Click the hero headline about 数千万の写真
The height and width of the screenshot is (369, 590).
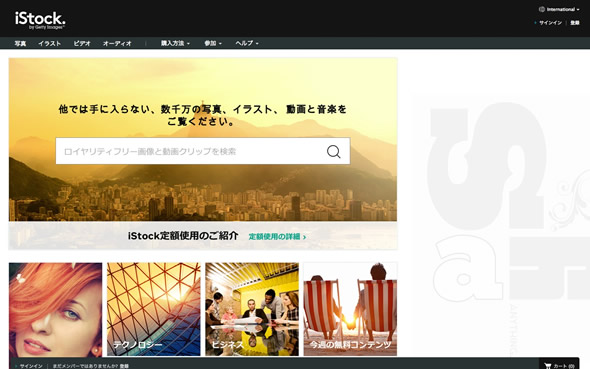tap(202, 115)
